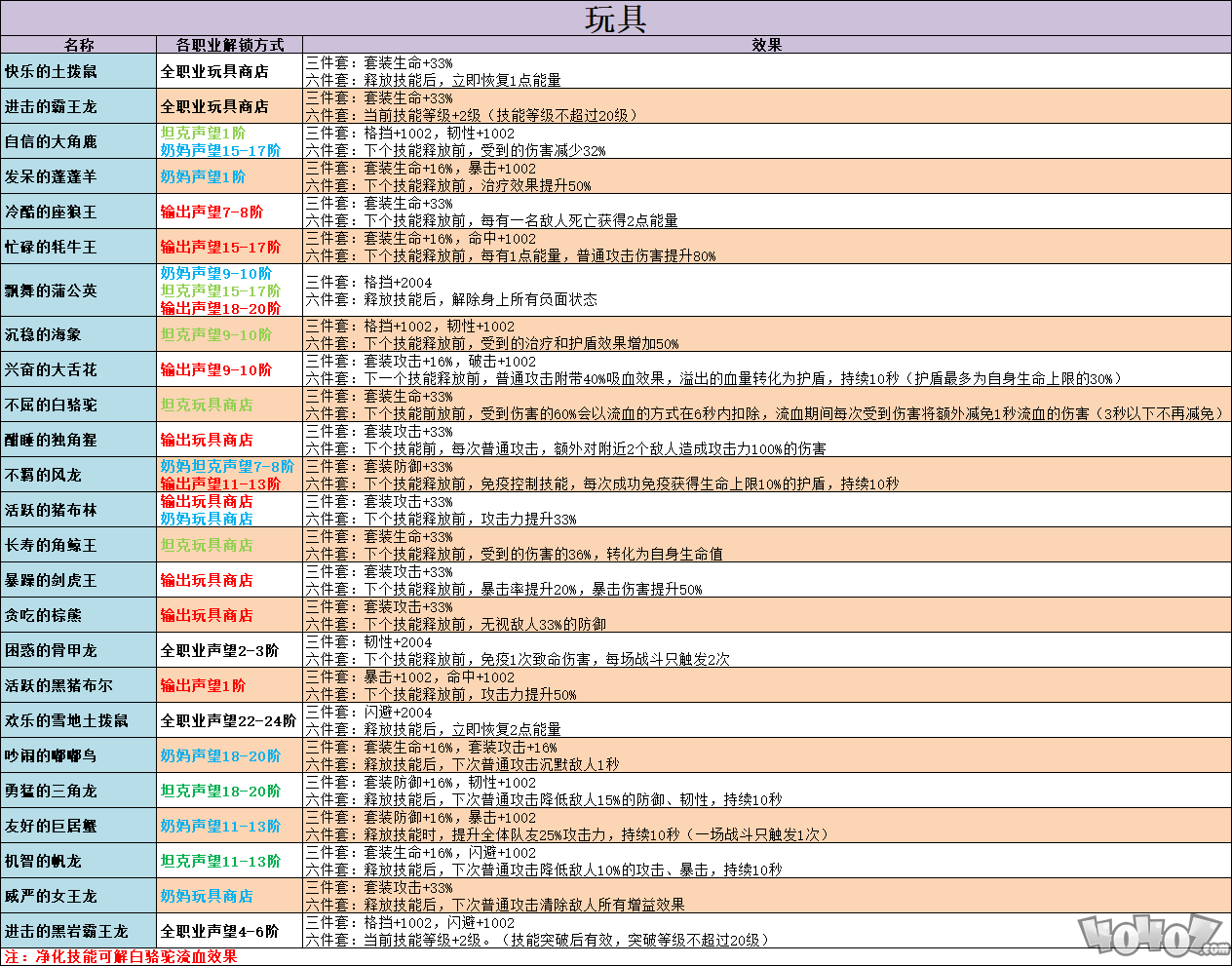Viewport: 1232px width, 966px height.
Task: Click the 各职业解锁方式 column header
Action: click(x=229, y=45)
